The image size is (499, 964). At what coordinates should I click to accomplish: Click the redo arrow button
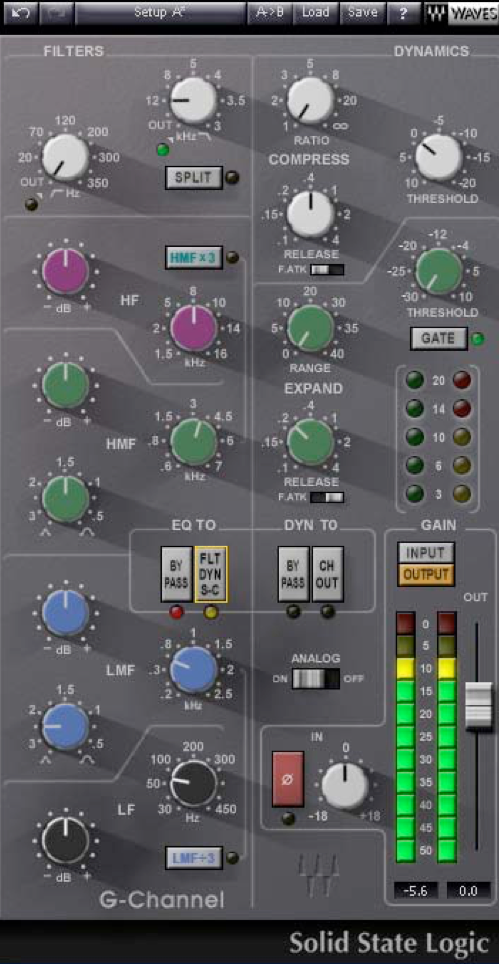click(x=57, y=13)
